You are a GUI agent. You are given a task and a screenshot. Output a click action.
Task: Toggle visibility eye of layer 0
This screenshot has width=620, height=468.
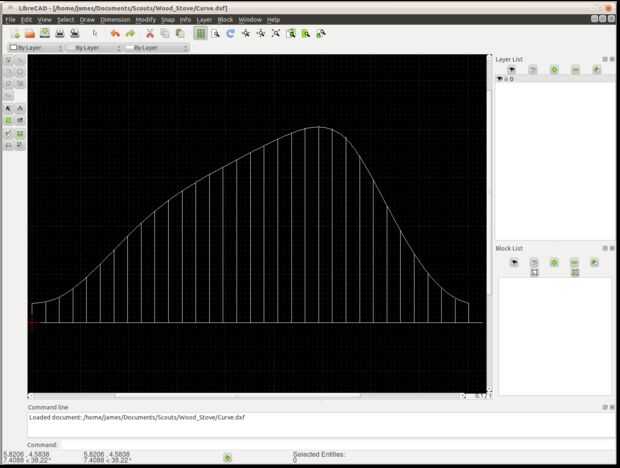pos(499,79)
